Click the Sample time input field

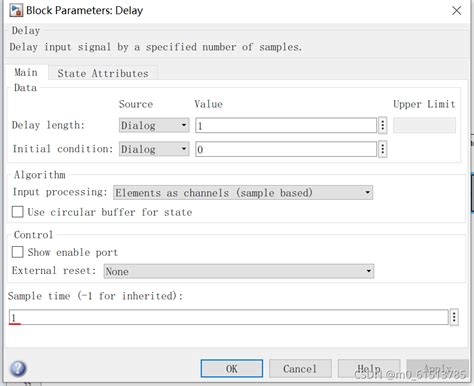coord(229,317)
